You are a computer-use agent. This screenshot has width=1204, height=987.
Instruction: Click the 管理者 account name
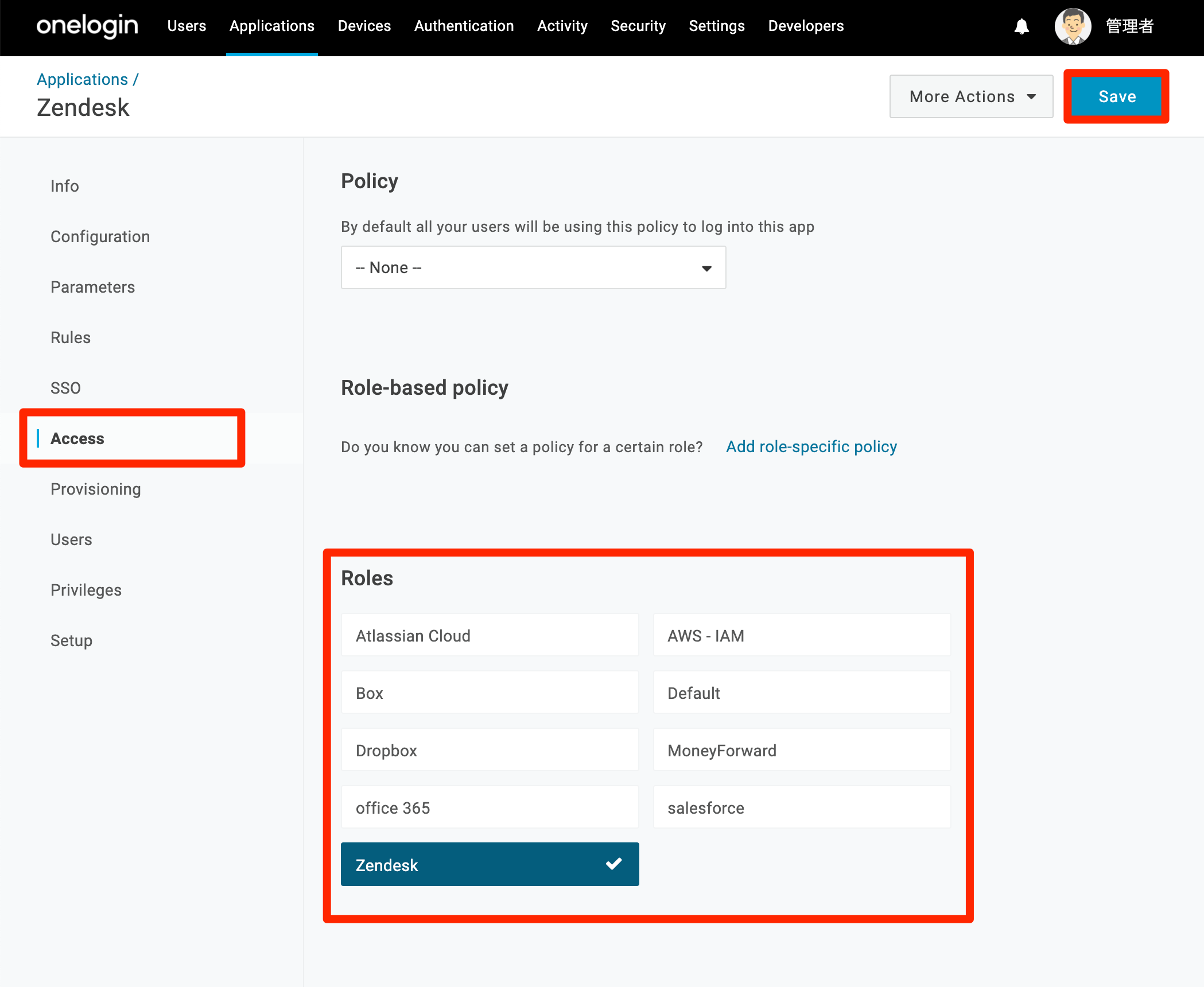tap(1130, 26)
